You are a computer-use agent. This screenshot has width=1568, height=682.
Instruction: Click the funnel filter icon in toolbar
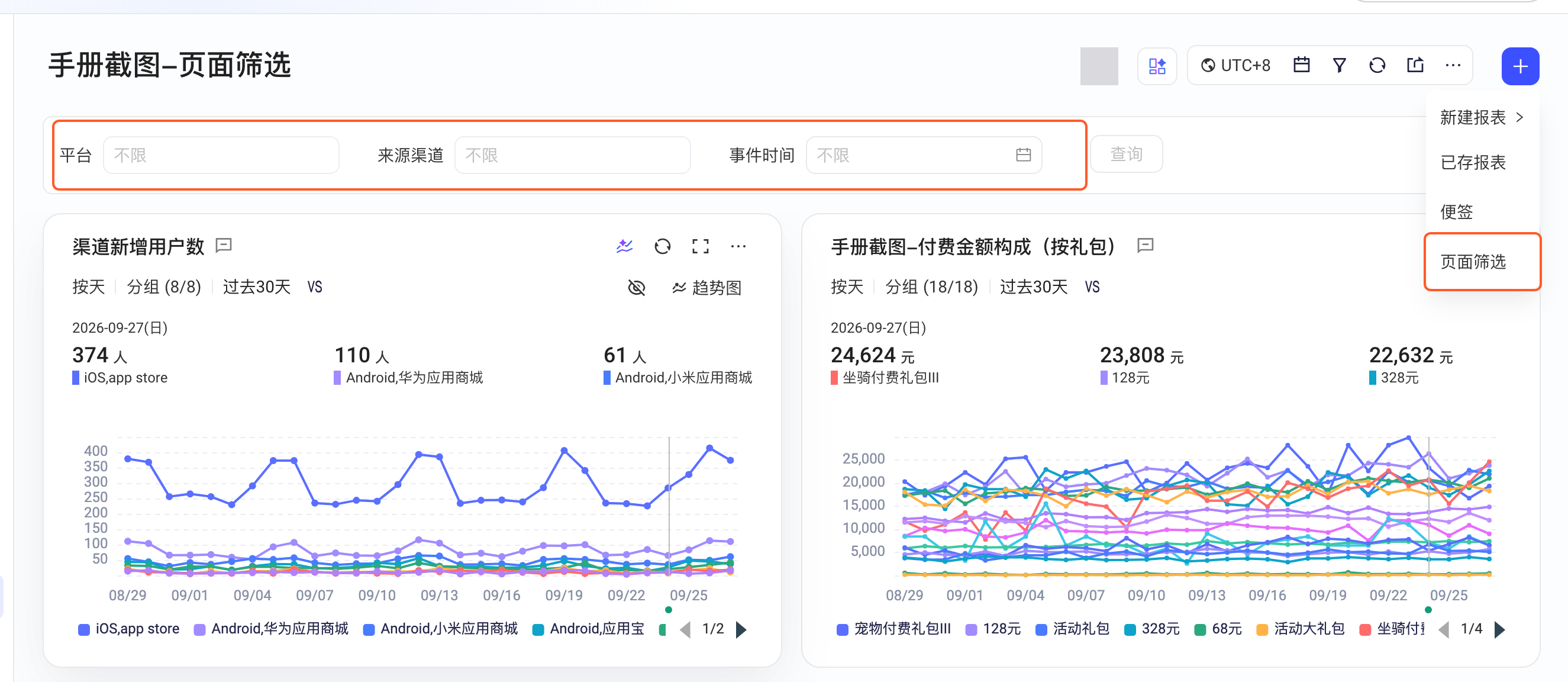[1339, 65]
